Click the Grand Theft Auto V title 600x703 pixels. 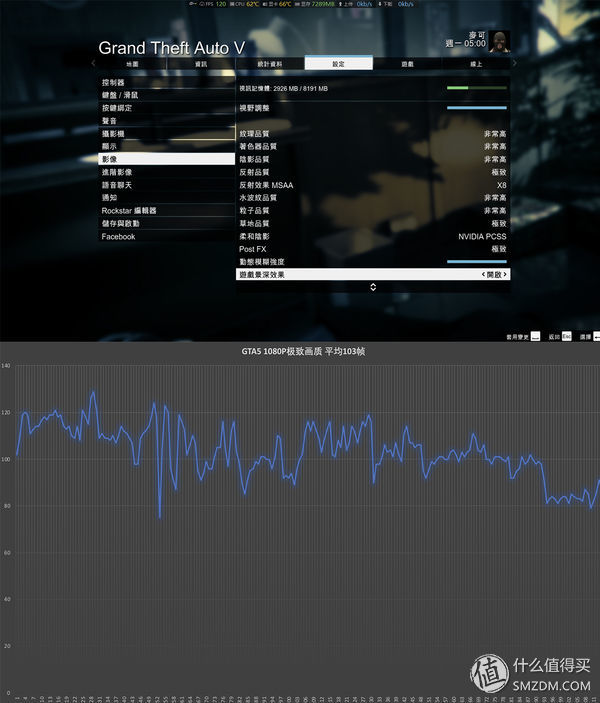[172, 48]
